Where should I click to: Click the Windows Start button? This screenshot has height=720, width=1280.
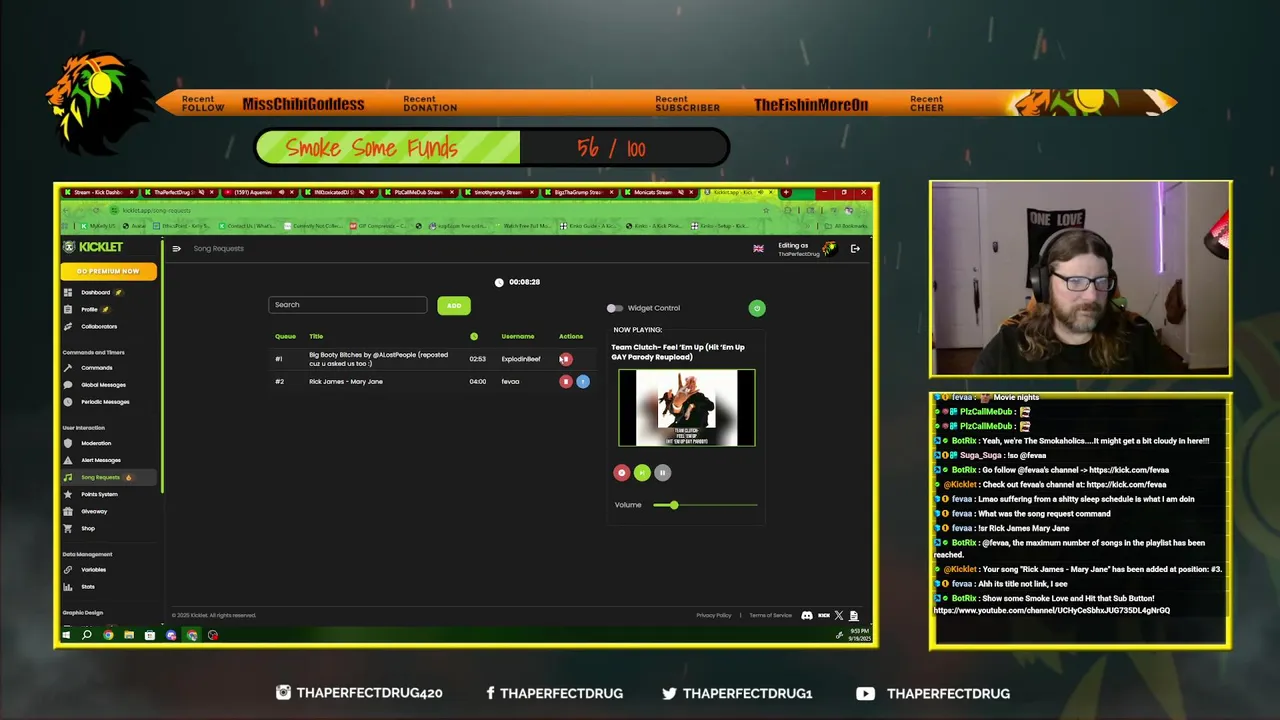[66, 635]
